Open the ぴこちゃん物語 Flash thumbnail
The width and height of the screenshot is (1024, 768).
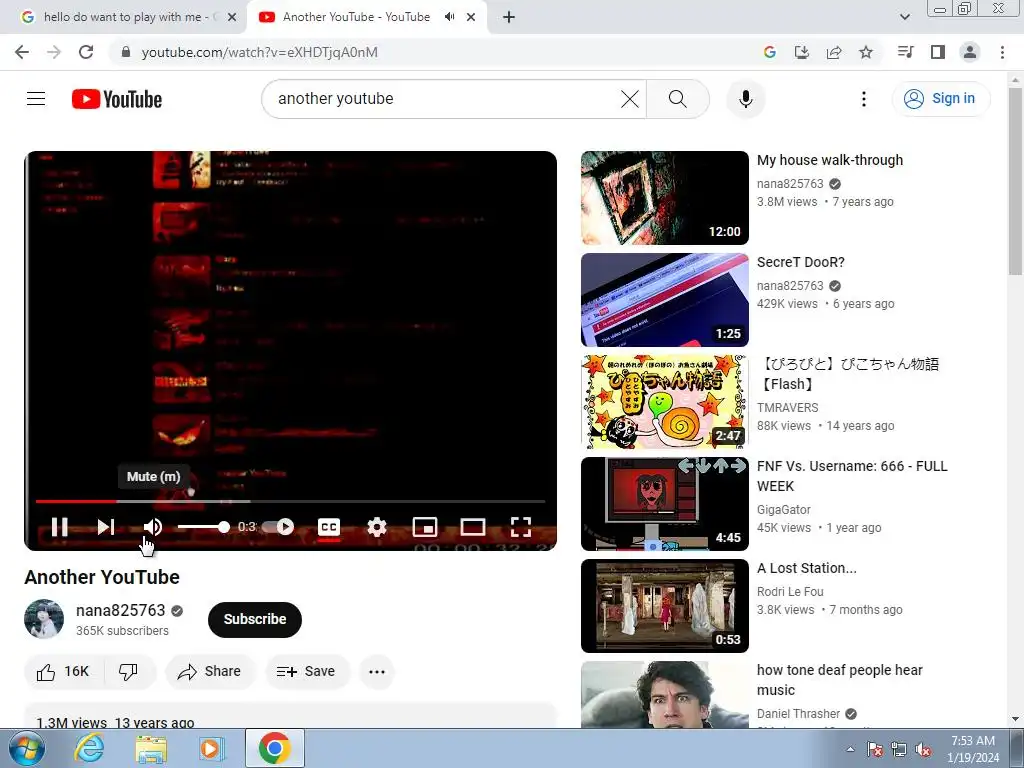(x=664, y=402)
